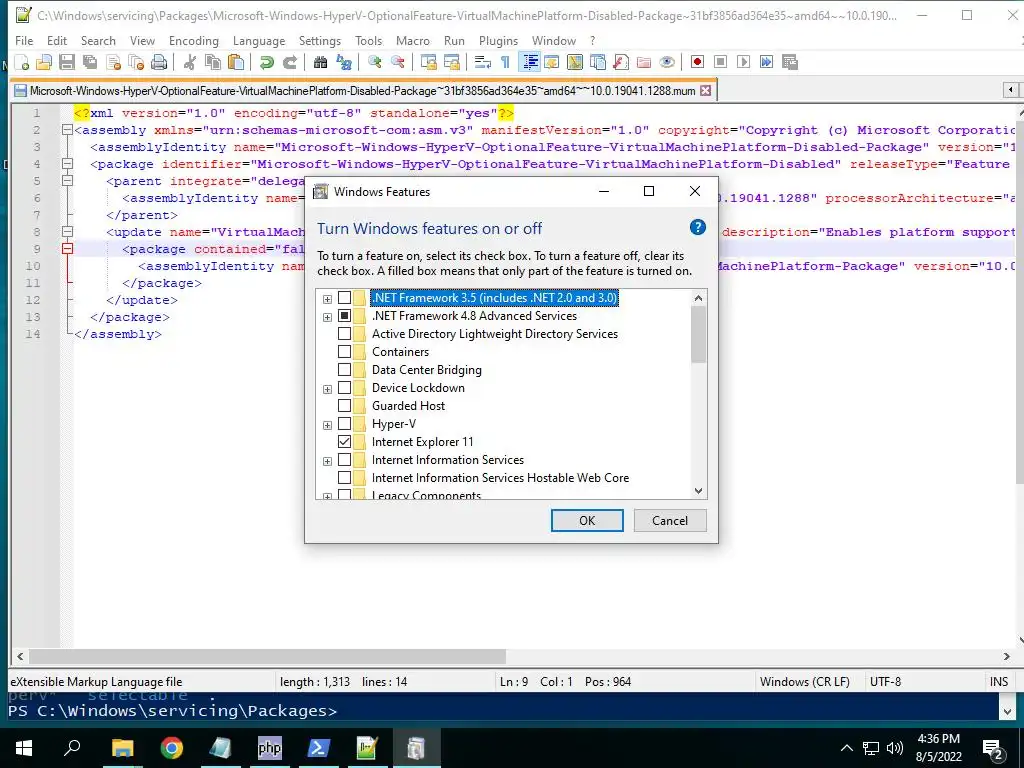1024x768 pixels.
Task: Expand the .NET Framework 3.5 tree node
Action: point(327,299)
